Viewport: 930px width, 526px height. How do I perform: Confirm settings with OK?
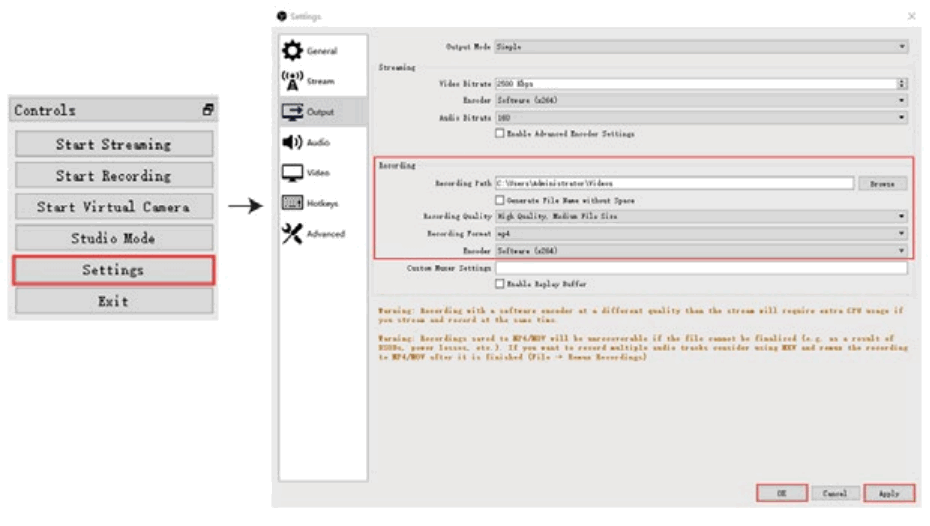point(782,493)
